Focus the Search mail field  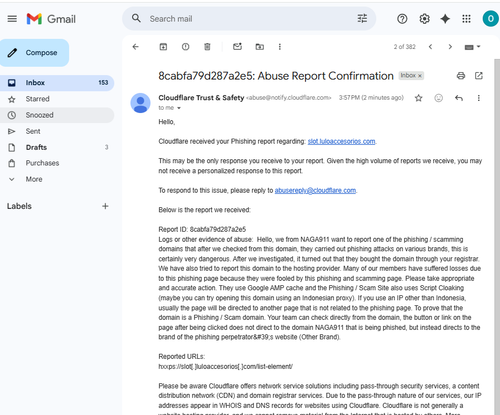point(249,19)
